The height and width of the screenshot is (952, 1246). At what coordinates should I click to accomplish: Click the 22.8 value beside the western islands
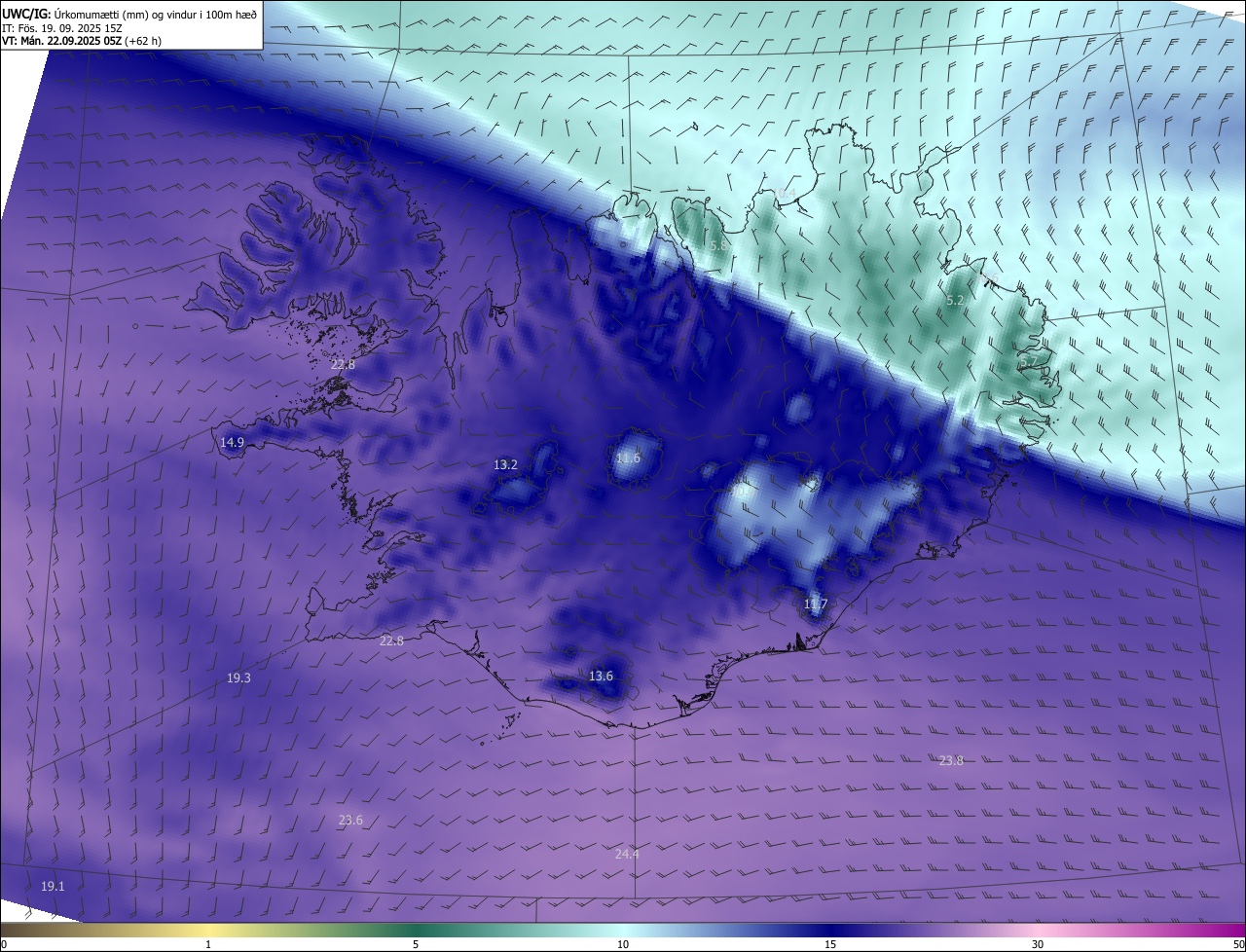tap(343, 365)
